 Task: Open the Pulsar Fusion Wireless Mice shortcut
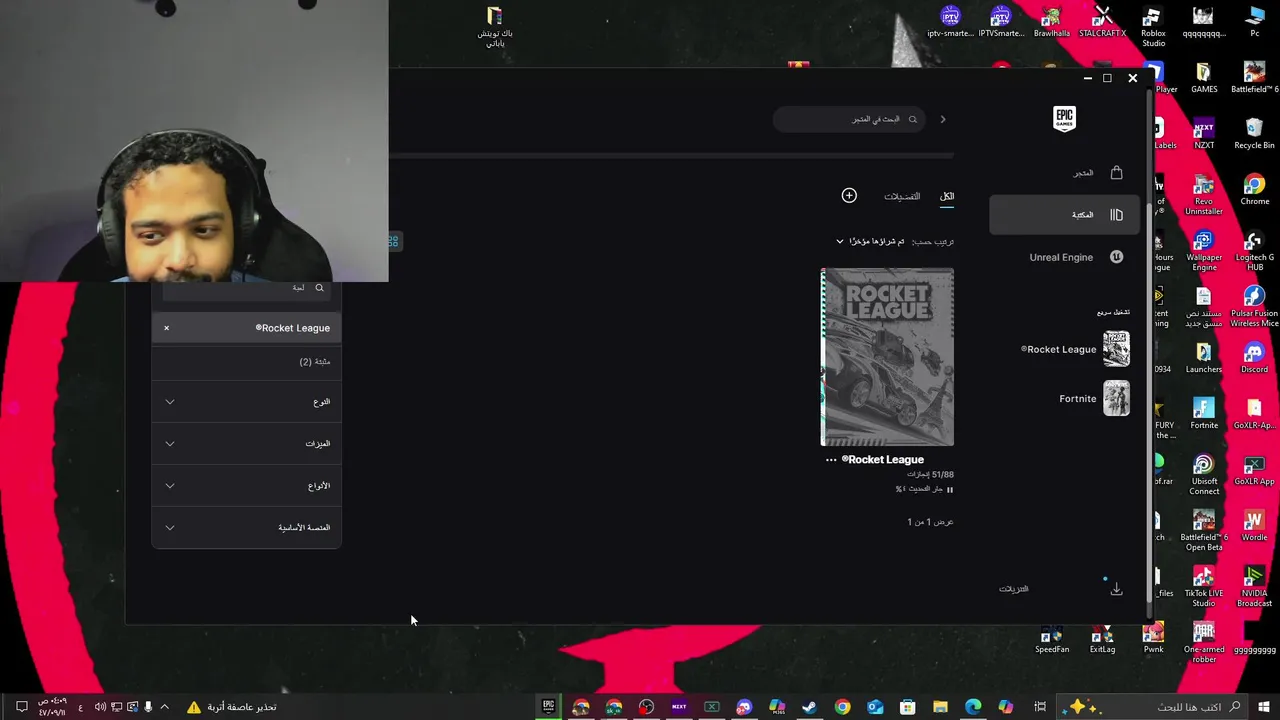pyautogui.click(x=1254, y=307)
